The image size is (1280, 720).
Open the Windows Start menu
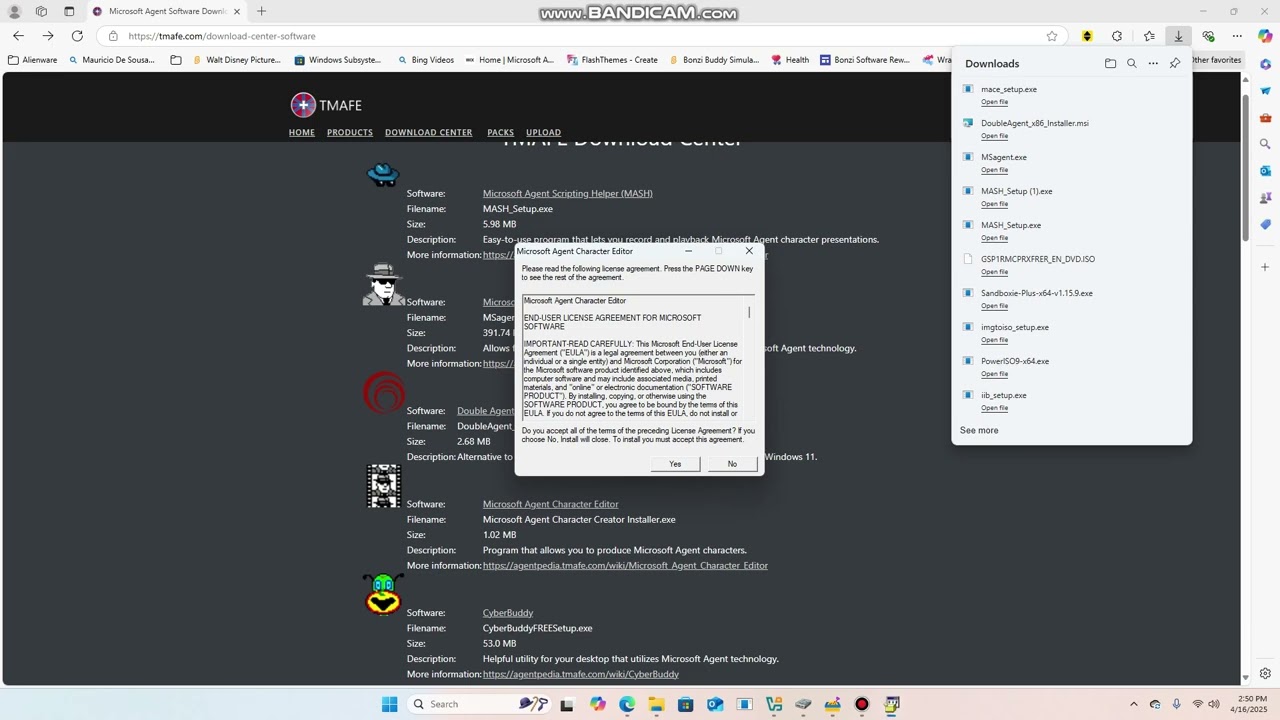pos(389,704)
